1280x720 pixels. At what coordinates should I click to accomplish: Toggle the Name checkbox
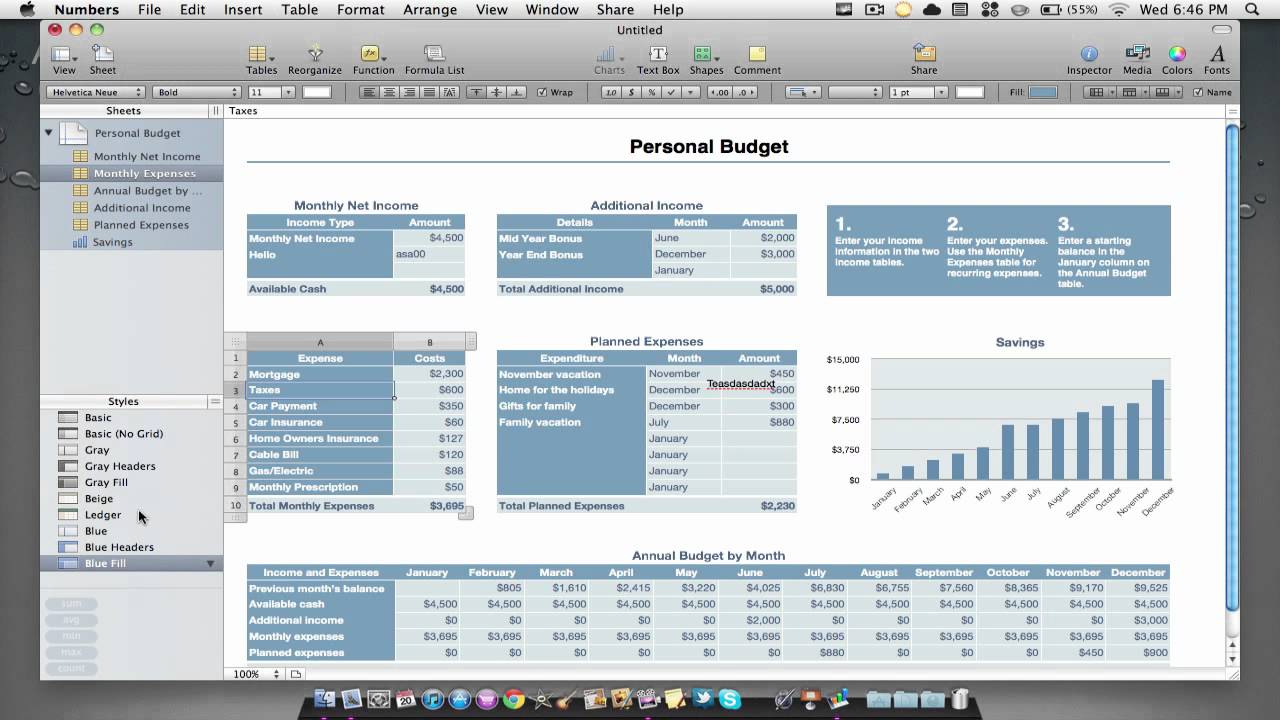1198,92
